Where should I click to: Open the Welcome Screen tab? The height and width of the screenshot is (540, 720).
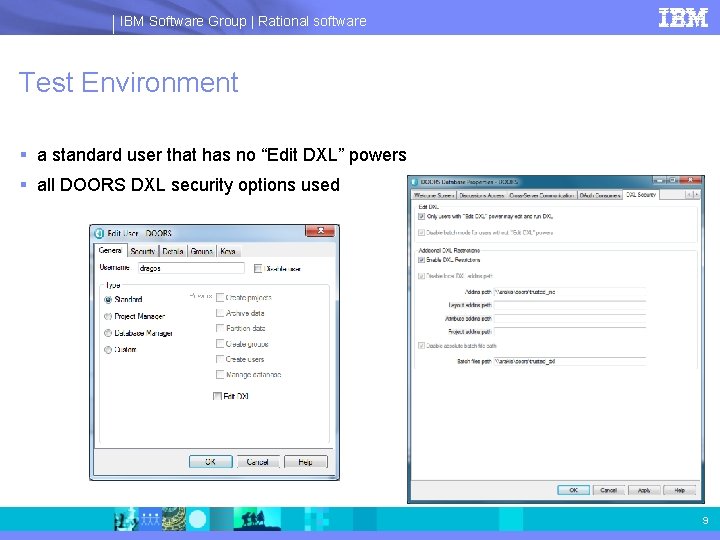click(x=433, y=195)
